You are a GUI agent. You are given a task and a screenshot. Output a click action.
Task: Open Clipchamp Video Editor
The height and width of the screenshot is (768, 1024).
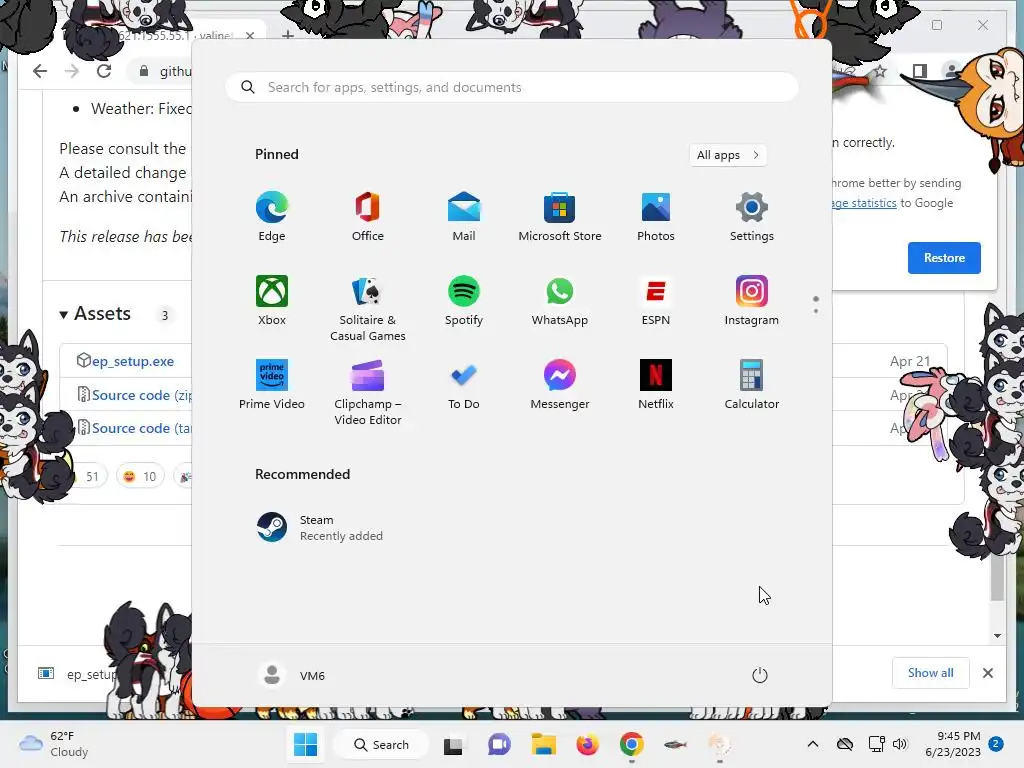coord(368,393)
